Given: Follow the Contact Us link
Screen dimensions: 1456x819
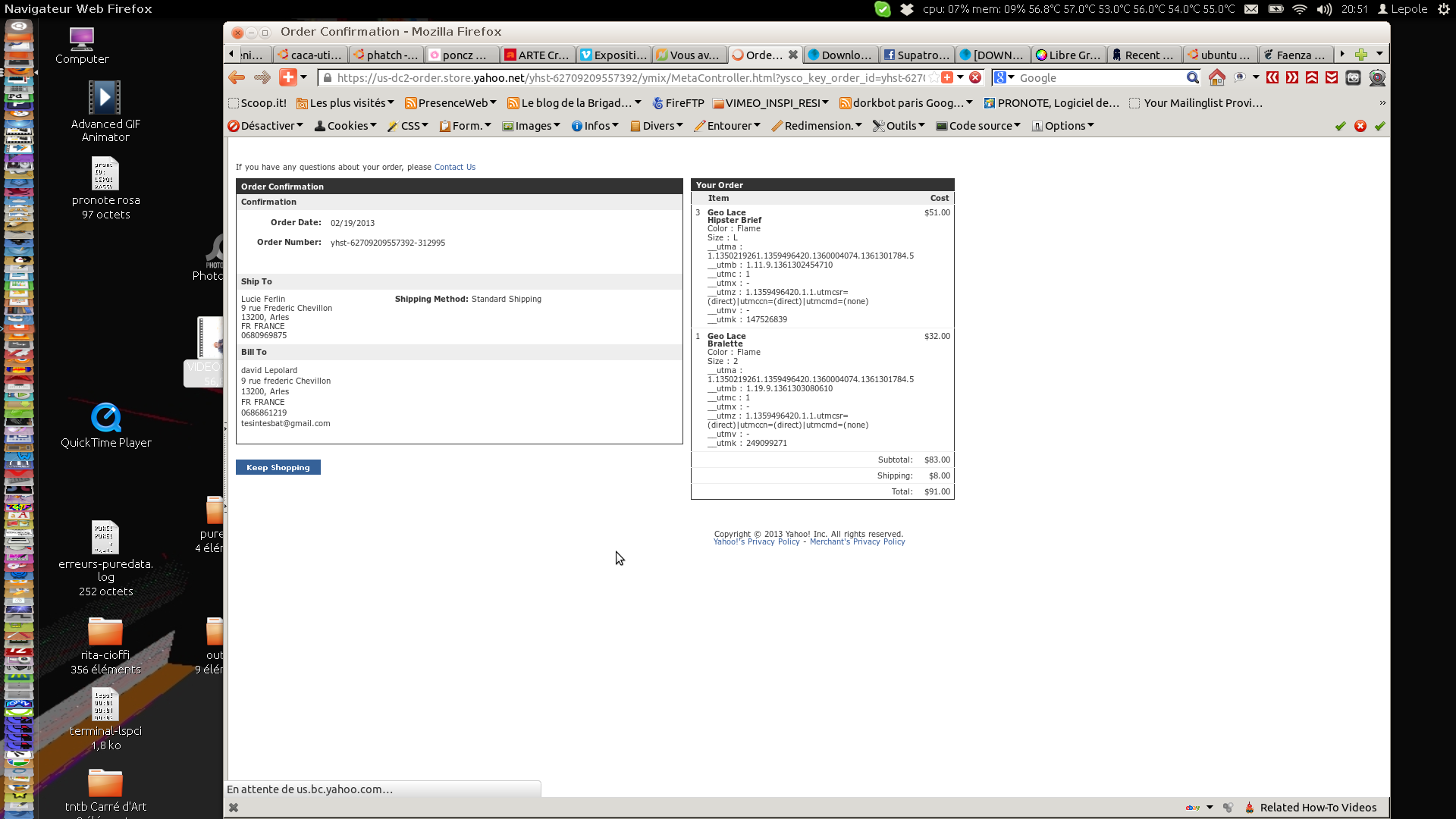Looking at the screenshot, I should (x=454, y=167).
